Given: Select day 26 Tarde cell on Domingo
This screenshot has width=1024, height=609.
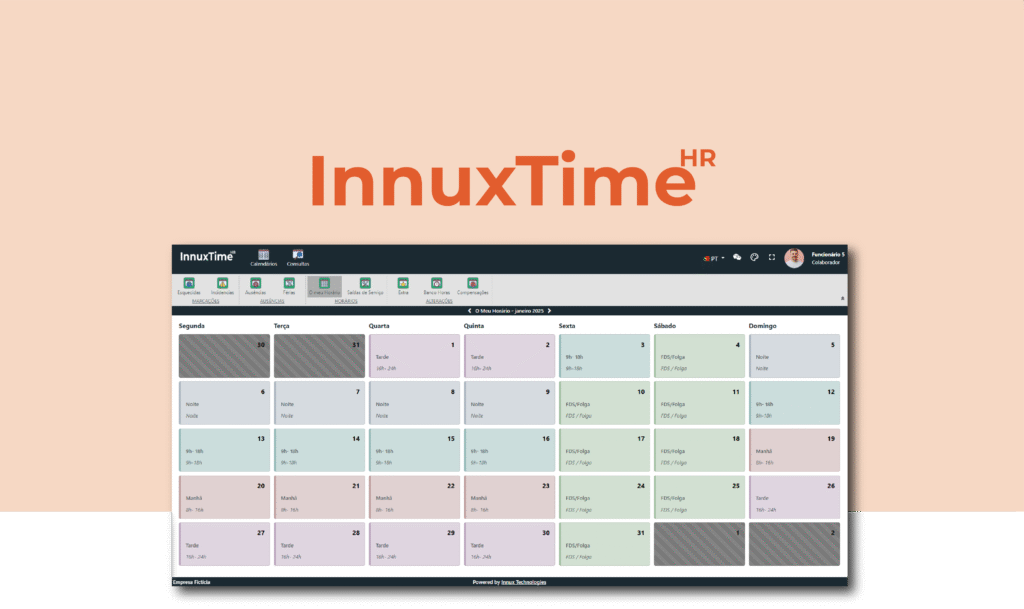Looking at the screenshot, I should coord(794,497).
